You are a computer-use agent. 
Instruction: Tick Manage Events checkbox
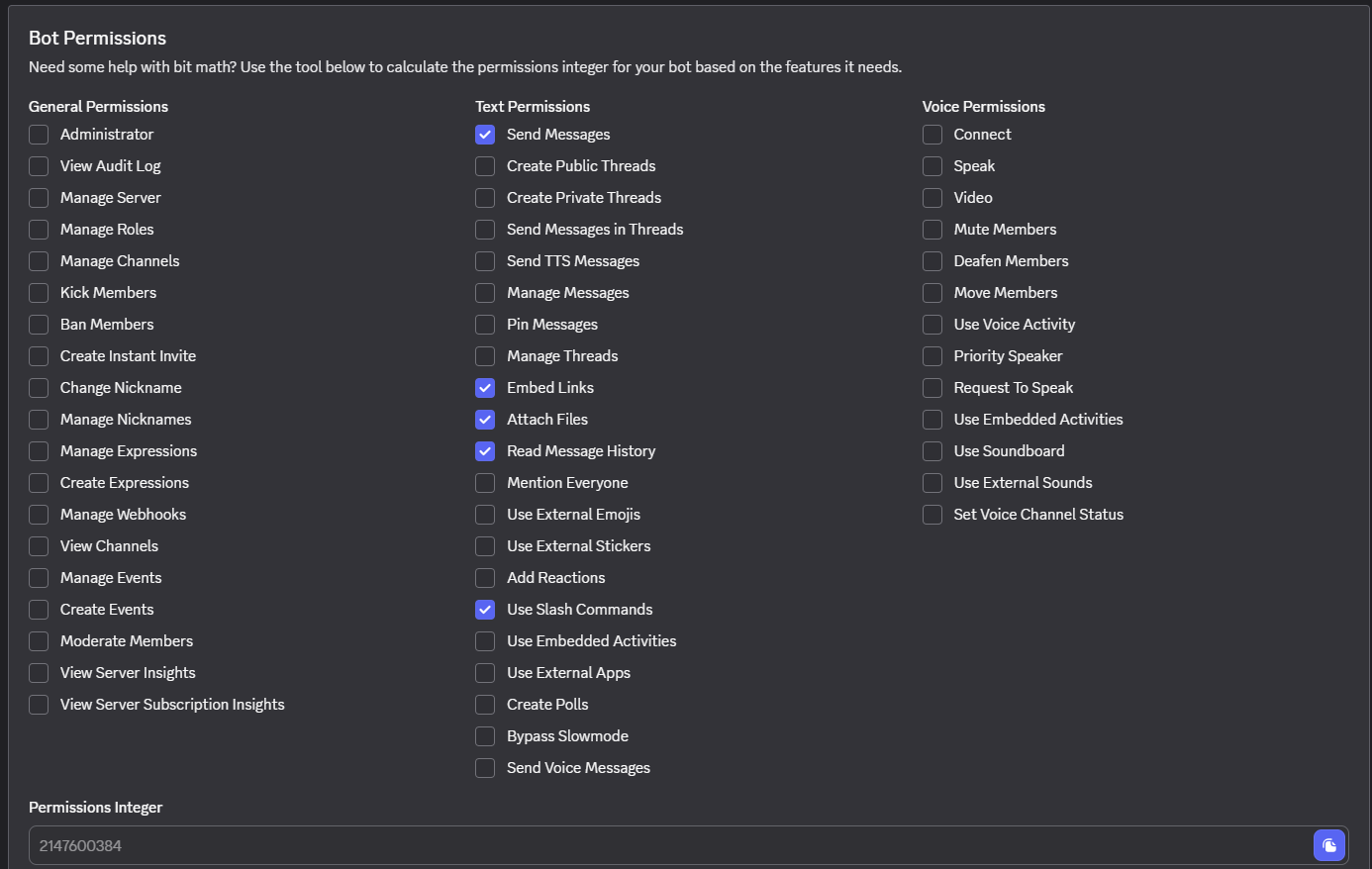click(x=39, y=578)
